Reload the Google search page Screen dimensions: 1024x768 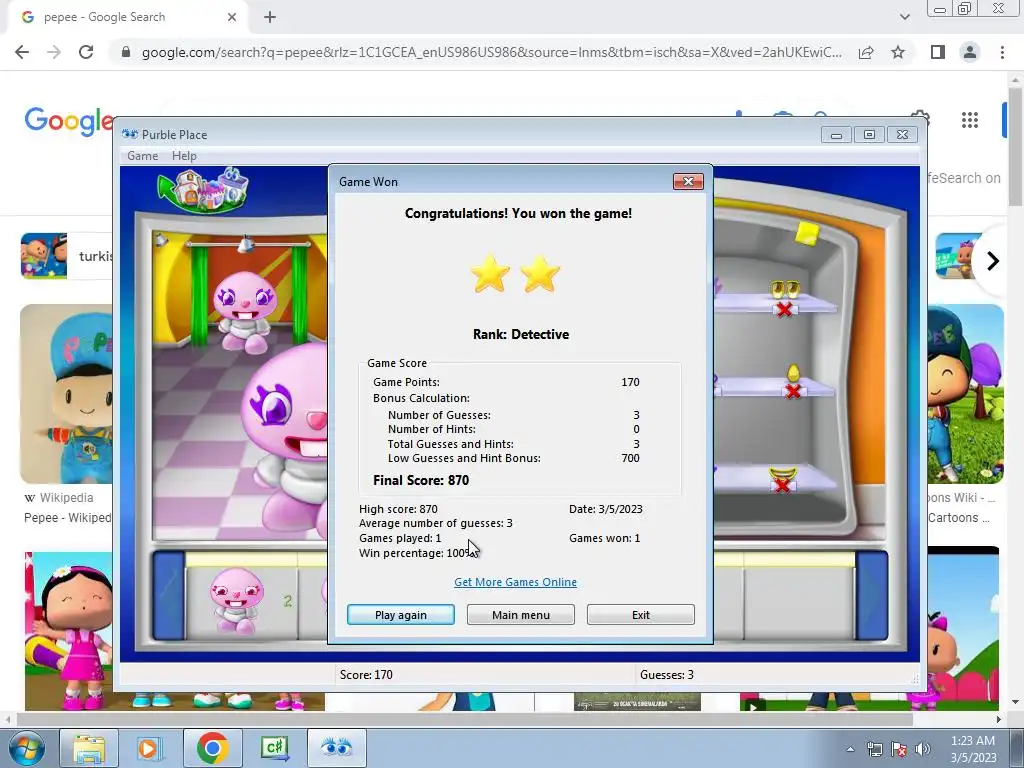coord(86,52)
